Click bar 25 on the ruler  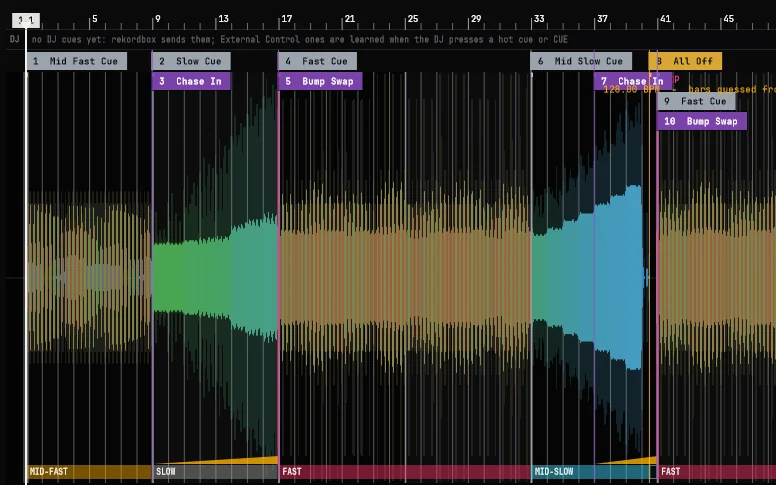pos(413,19)
